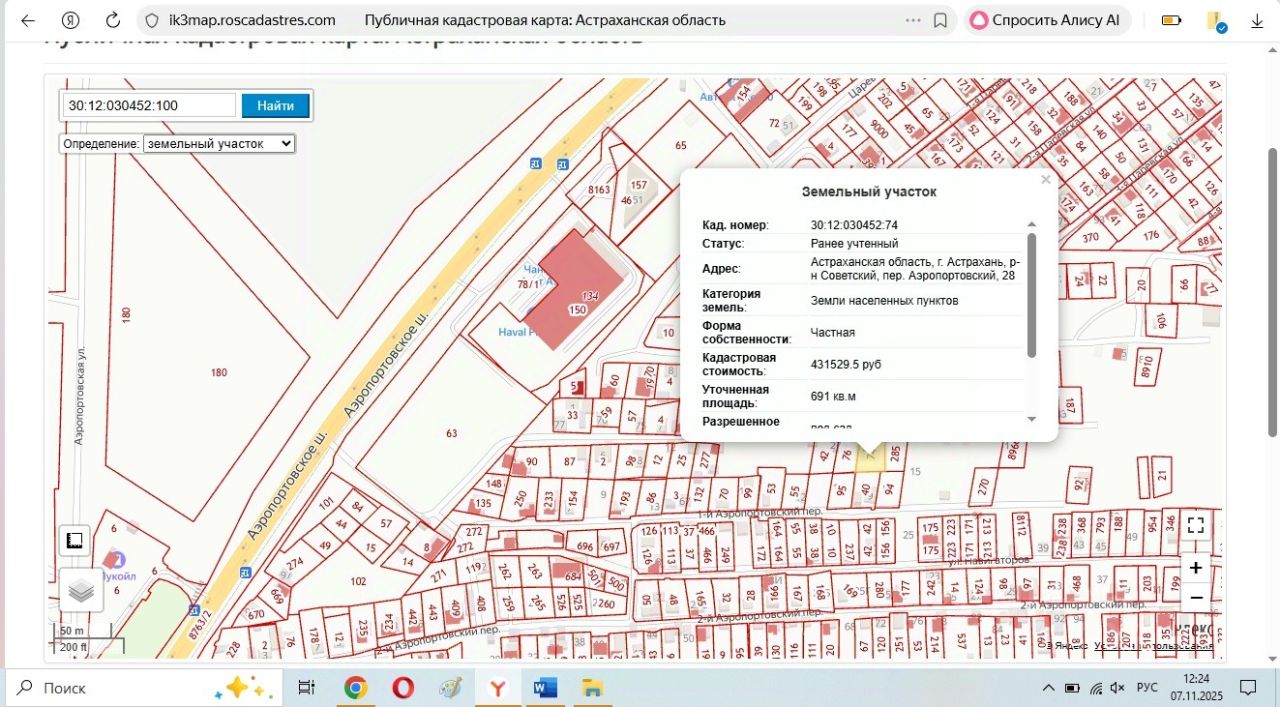Activate the ruler measurement tool
The height and width of the screenshot is (707, 1280).
click(74, 541)
